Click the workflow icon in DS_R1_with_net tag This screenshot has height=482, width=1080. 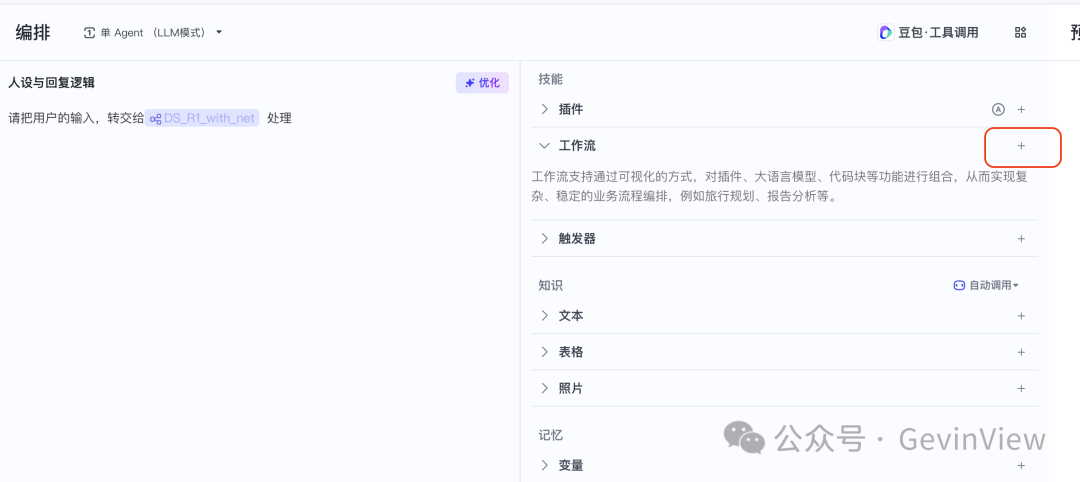click(x=155, y=118)
